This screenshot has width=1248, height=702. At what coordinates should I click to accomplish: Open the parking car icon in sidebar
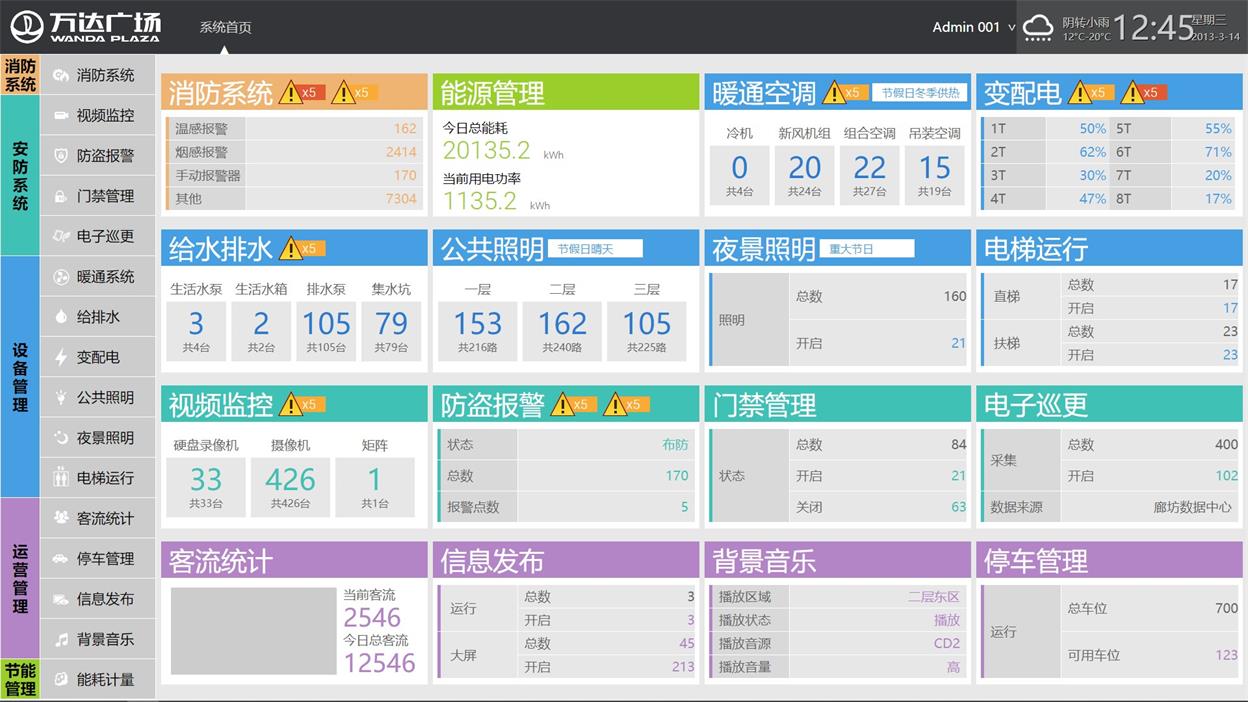[x=61, y=559]
